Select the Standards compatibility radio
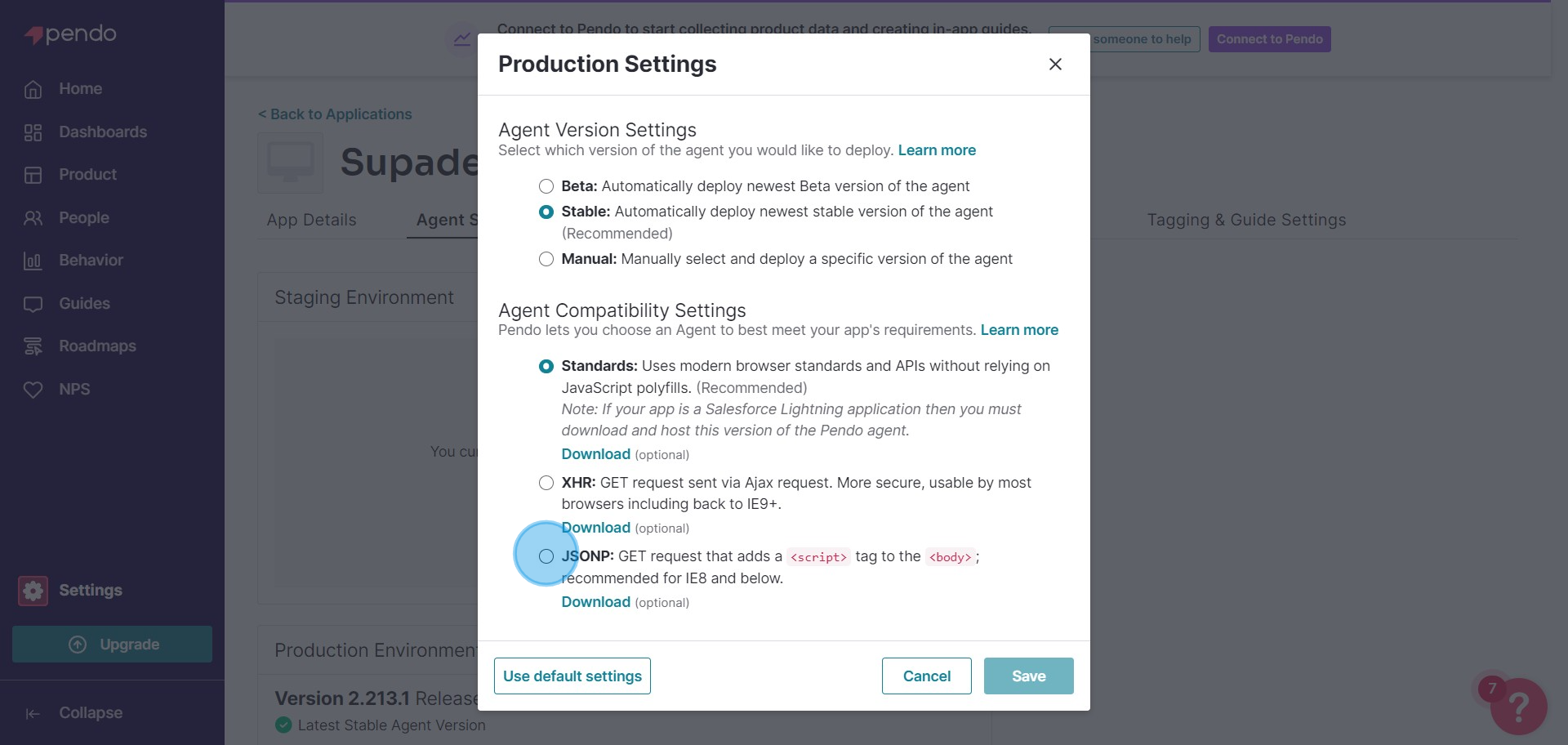This screenshot has width=1568, height=745. coord(546,366)
